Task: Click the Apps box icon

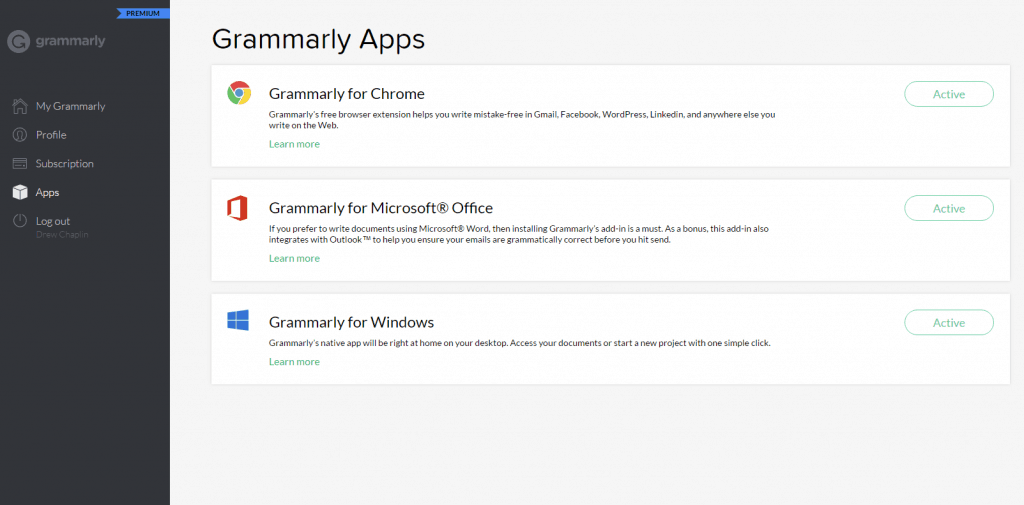Action: 20,192
